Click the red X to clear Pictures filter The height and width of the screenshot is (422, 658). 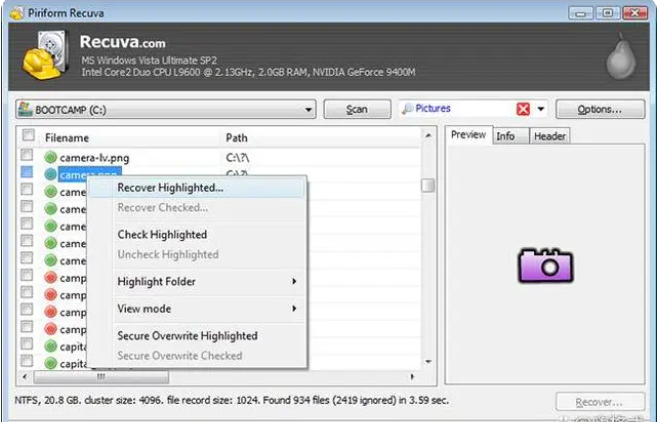click(x=523, y=109)
